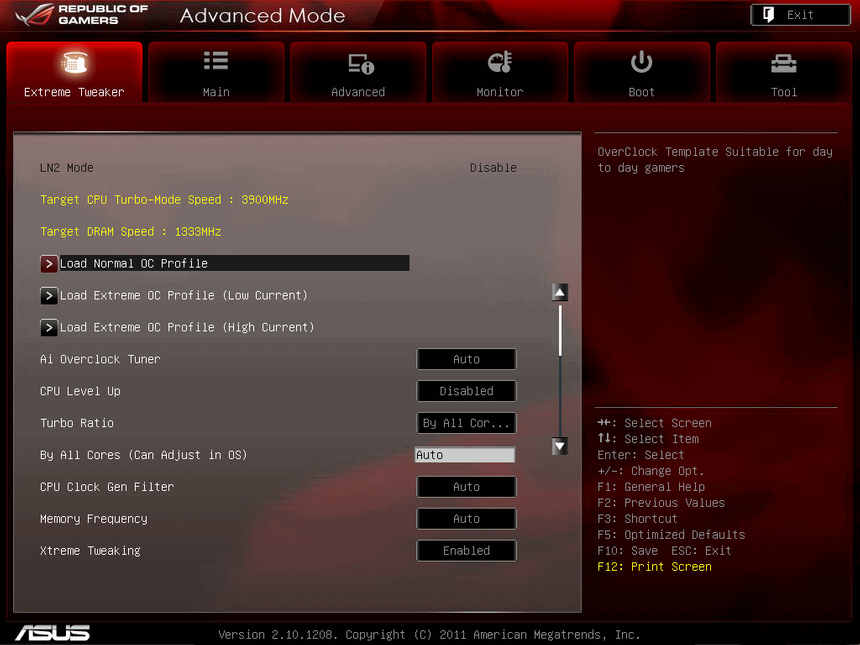Click the scrollbar down arrow
This screenshot has height=645, width=860.
[x=559, y=447]
